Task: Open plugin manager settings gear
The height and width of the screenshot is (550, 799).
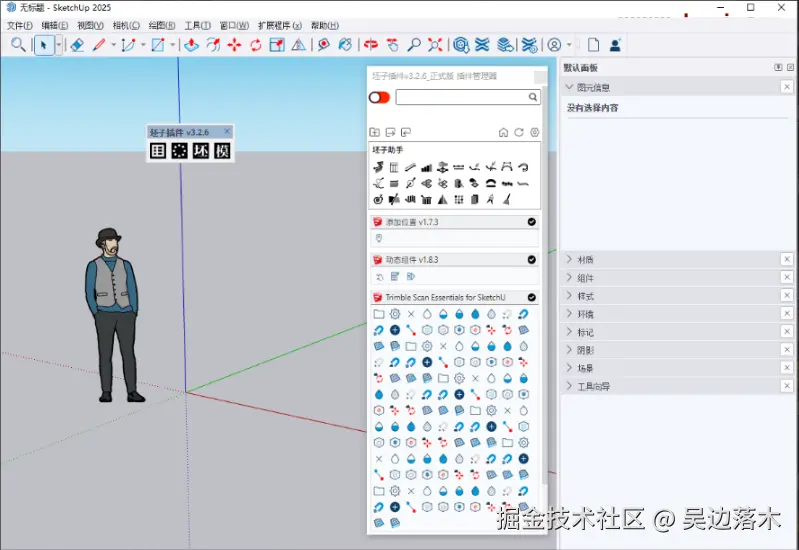Action: click(535, 133)
